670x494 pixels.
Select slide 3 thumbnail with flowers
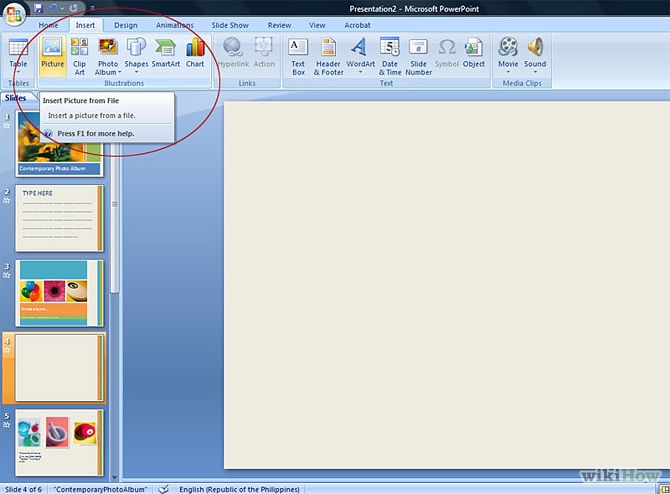[x=59, y=293]
